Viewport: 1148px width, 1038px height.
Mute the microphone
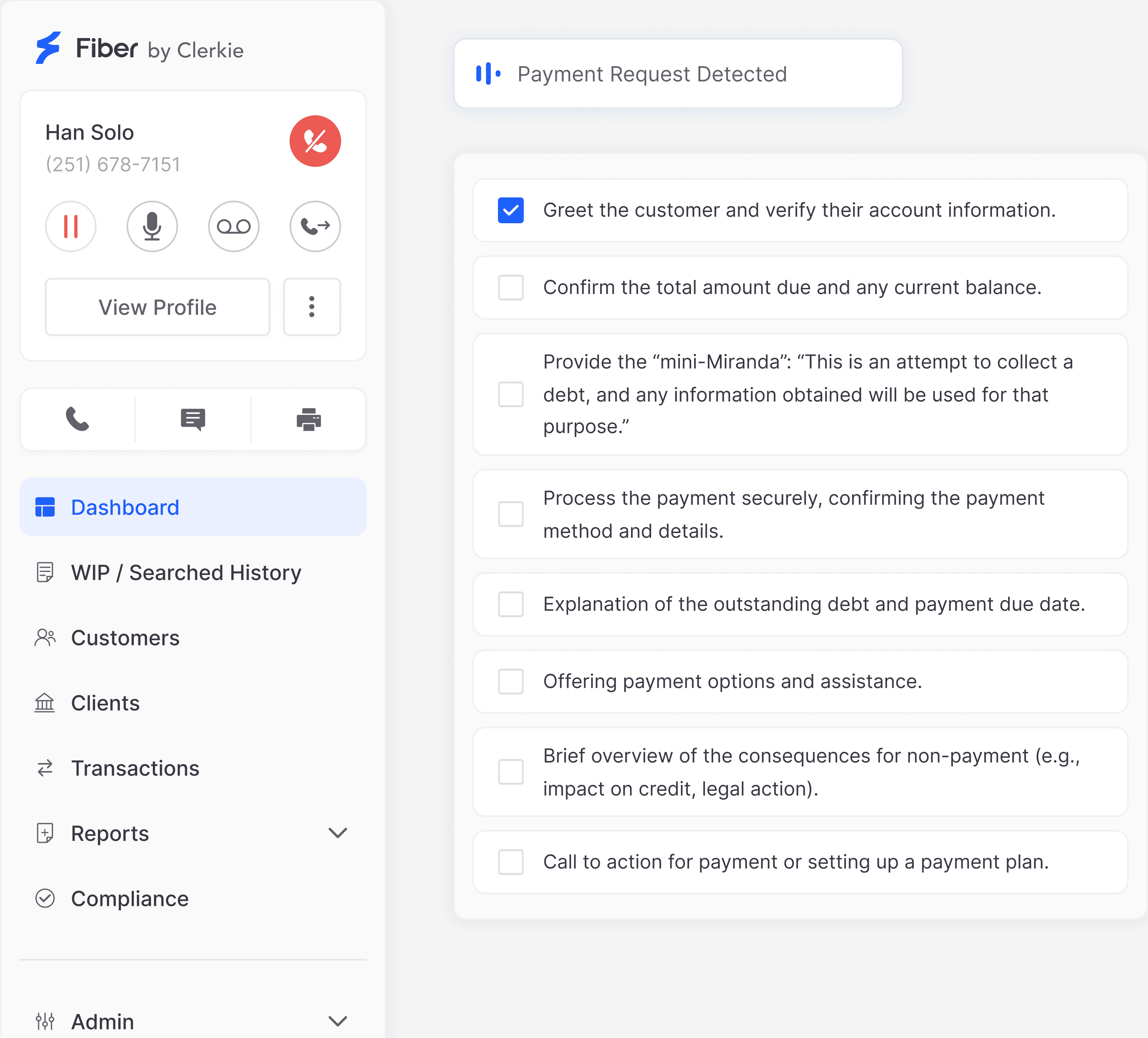click(152, 226)
